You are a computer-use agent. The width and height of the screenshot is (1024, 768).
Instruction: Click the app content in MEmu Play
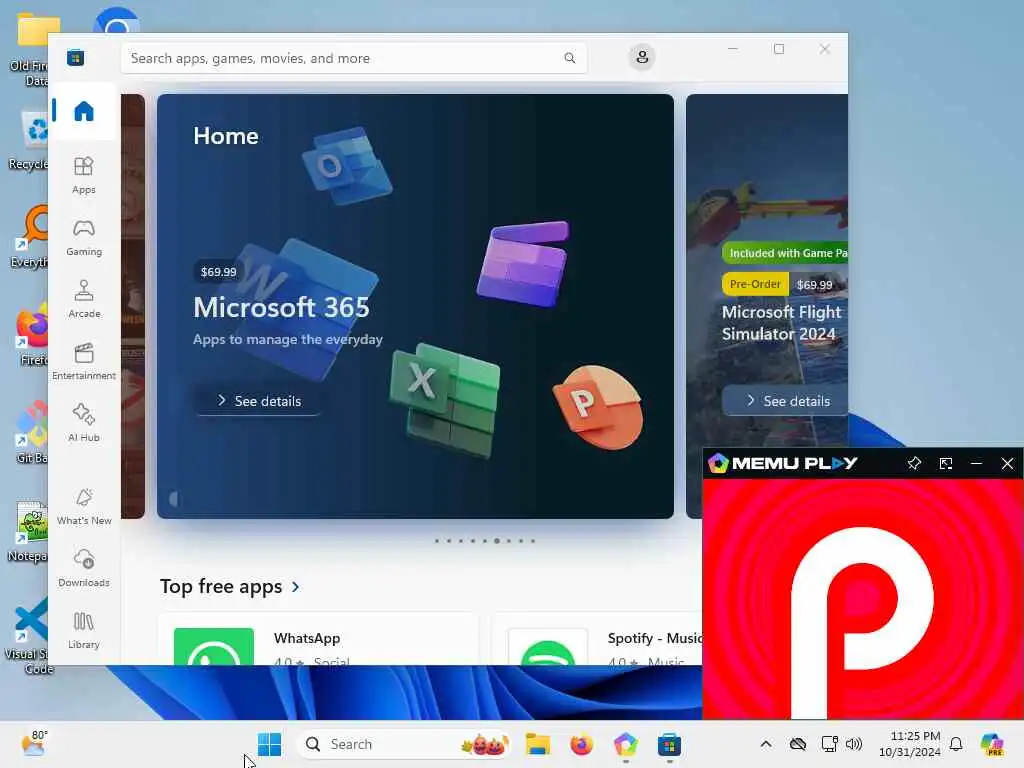coord(863,599)
